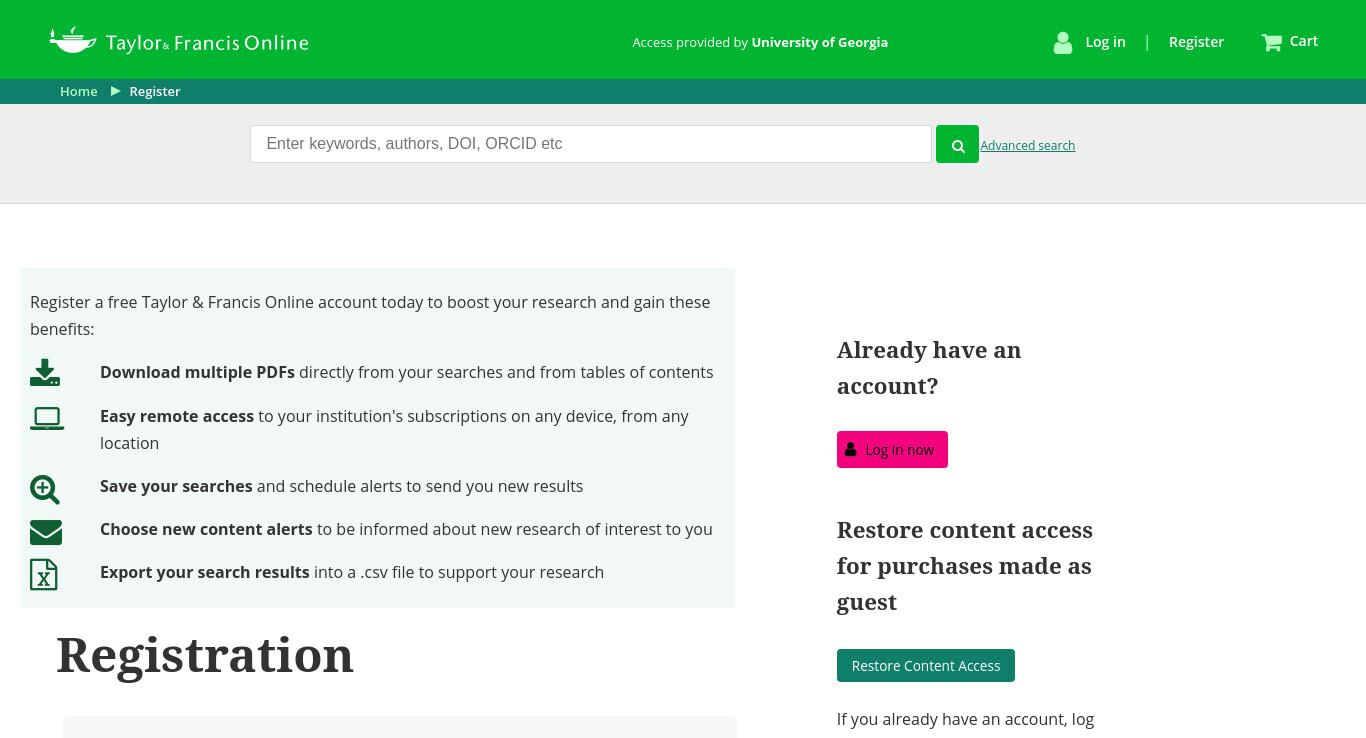Open Advanced search link
Screen dimensions: 1366x738
[1027, 146]
